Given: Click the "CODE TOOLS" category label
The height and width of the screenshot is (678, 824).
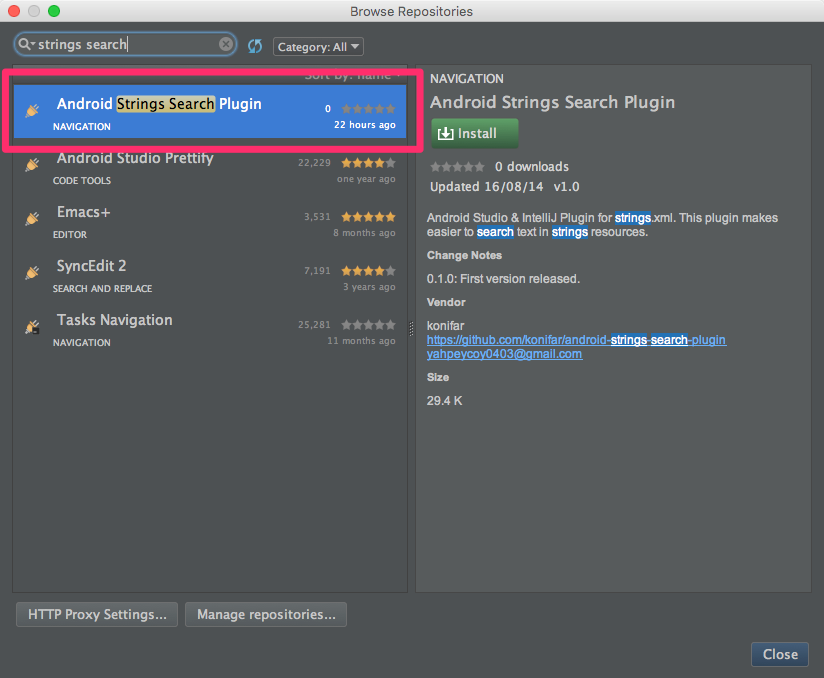Looking at the screenshot, I should pos(82,181).
